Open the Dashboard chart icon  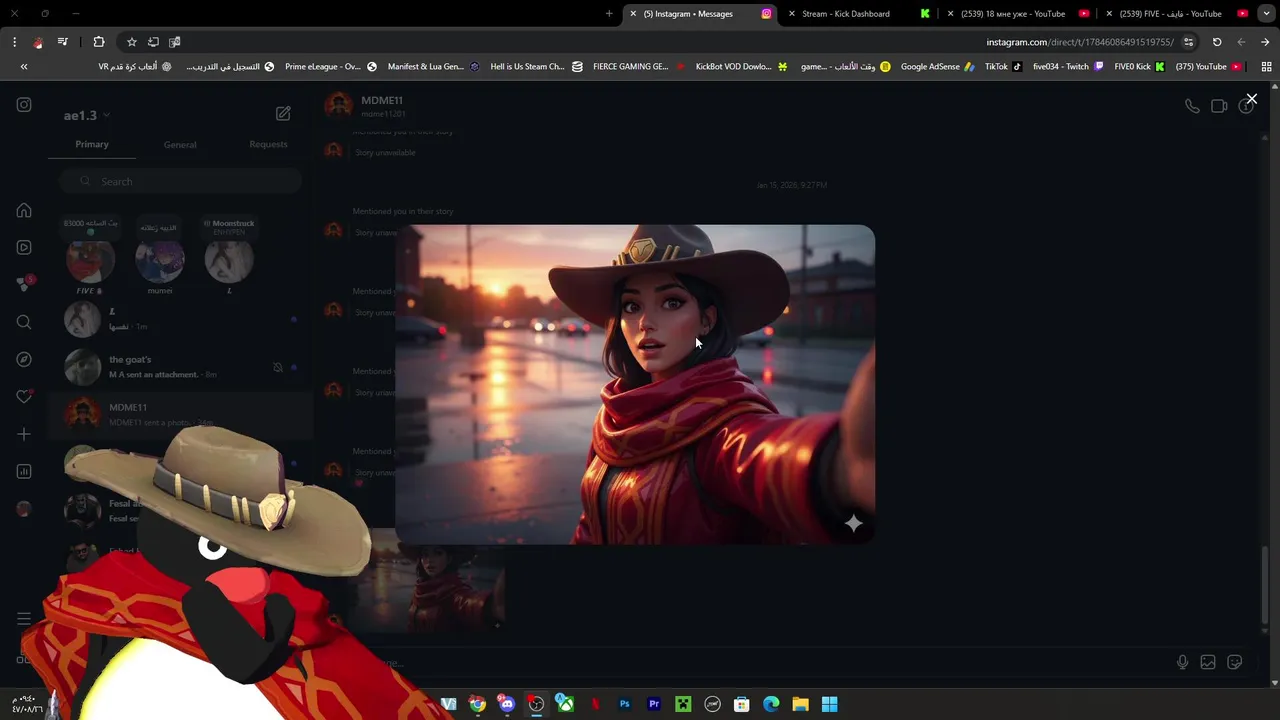[24, 471]
